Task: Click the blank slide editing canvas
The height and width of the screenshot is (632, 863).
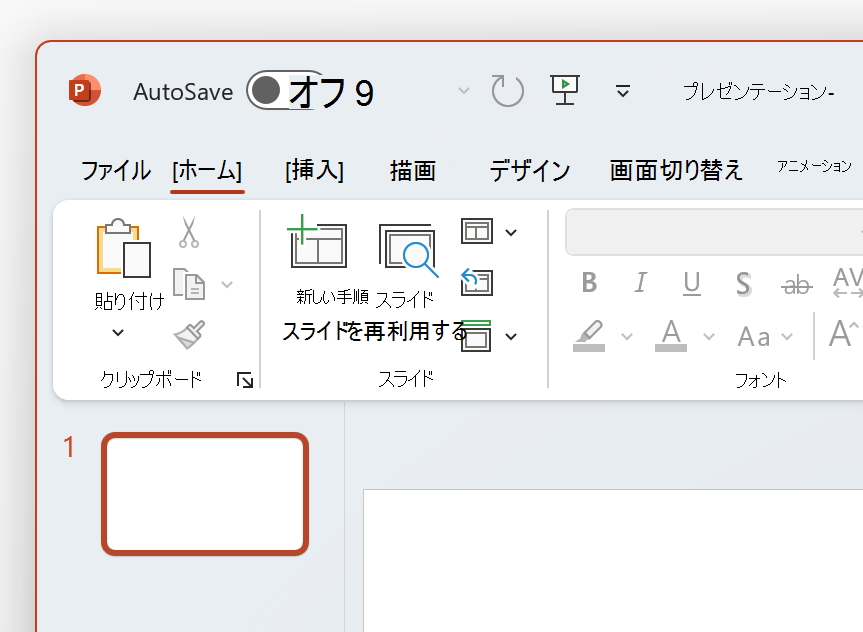Action: [x=613, y=560]
